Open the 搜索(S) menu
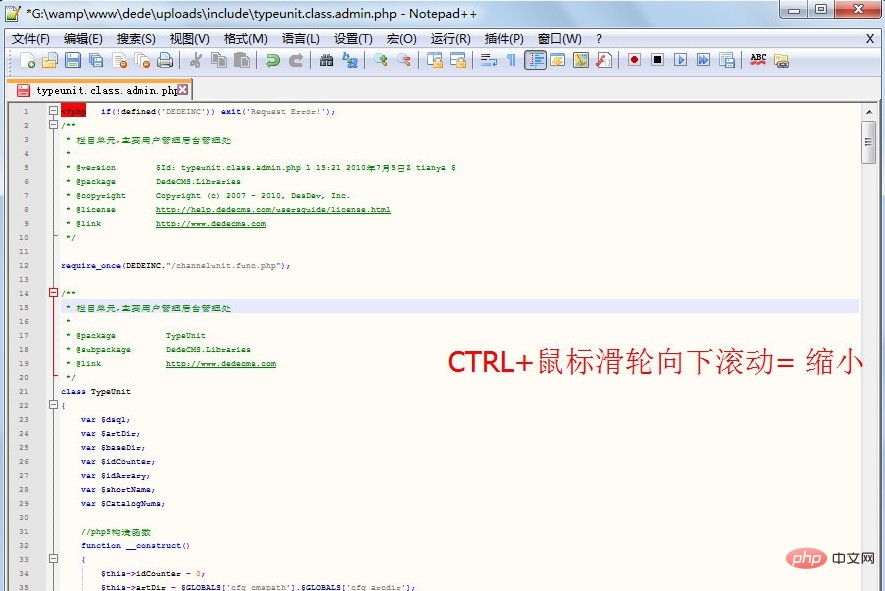885x591 pixels. 136,38
